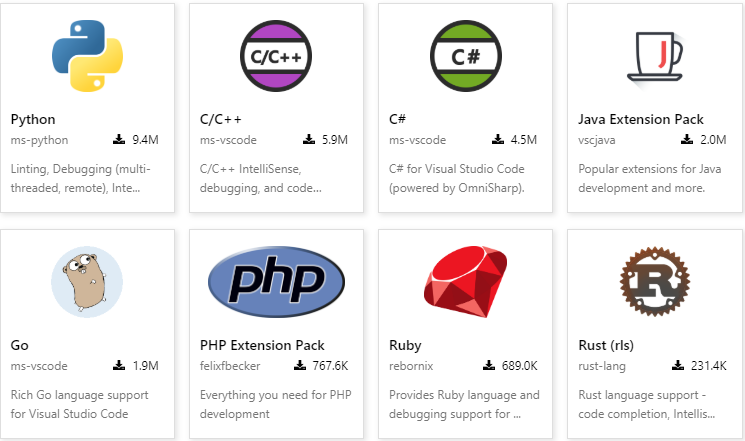This screenshot has width=745, height=441.
Task: Click the download icon beside 231.4K
Action: click(x=678, y=365)
